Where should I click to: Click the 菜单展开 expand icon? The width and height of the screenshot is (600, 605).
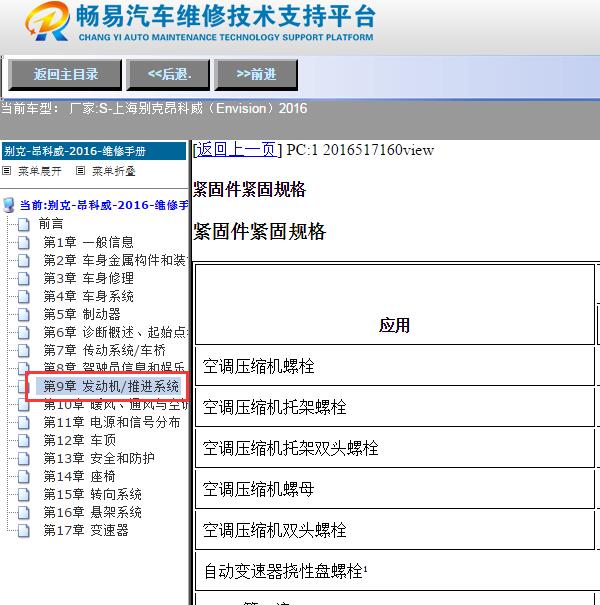(7, 171)
